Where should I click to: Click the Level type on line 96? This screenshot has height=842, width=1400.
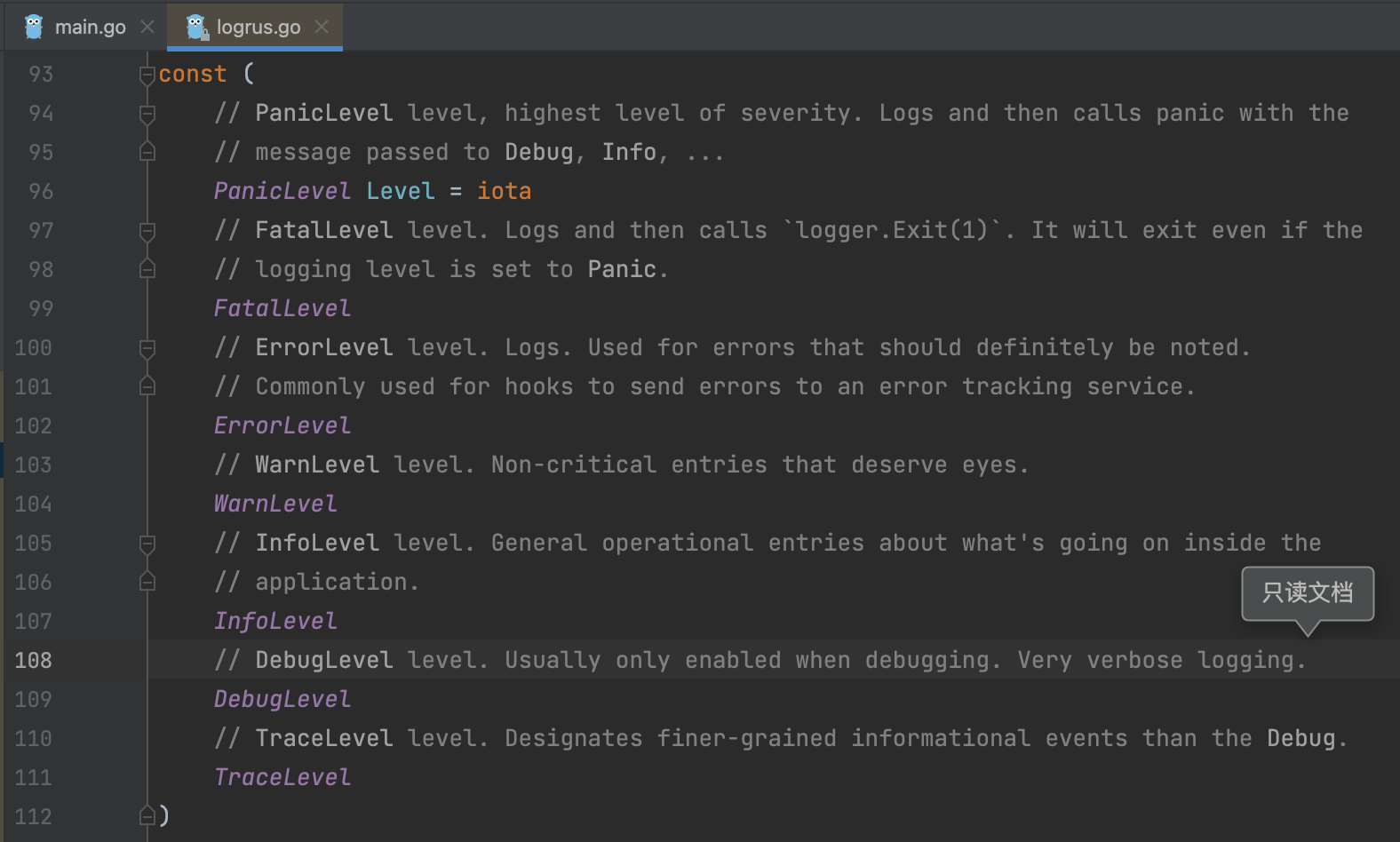401,191
